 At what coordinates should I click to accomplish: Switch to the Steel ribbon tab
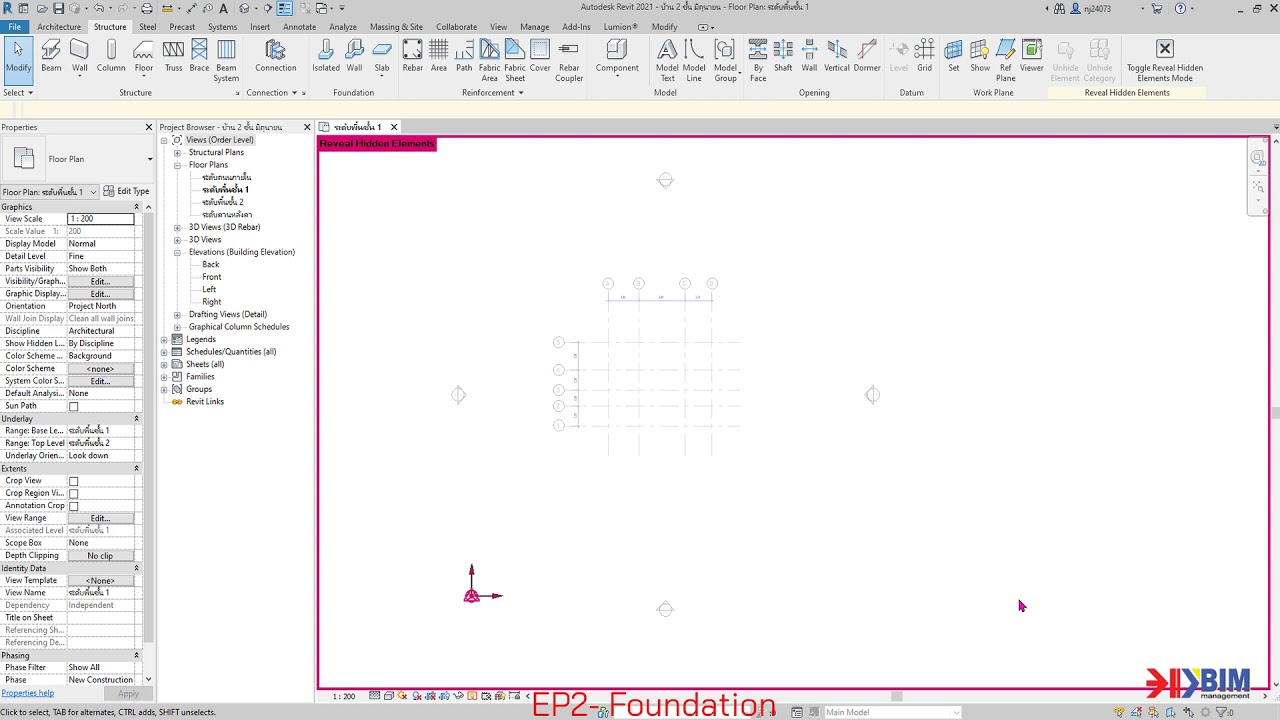coord(148,27)
